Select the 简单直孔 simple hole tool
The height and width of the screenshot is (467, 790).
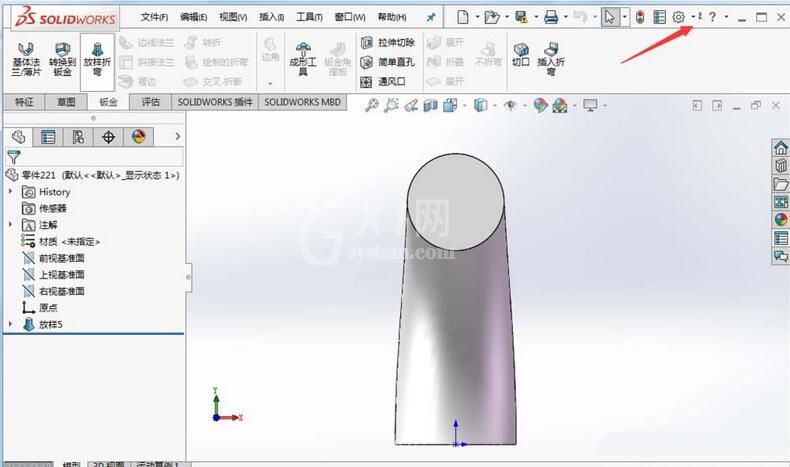tap(388, 62)
